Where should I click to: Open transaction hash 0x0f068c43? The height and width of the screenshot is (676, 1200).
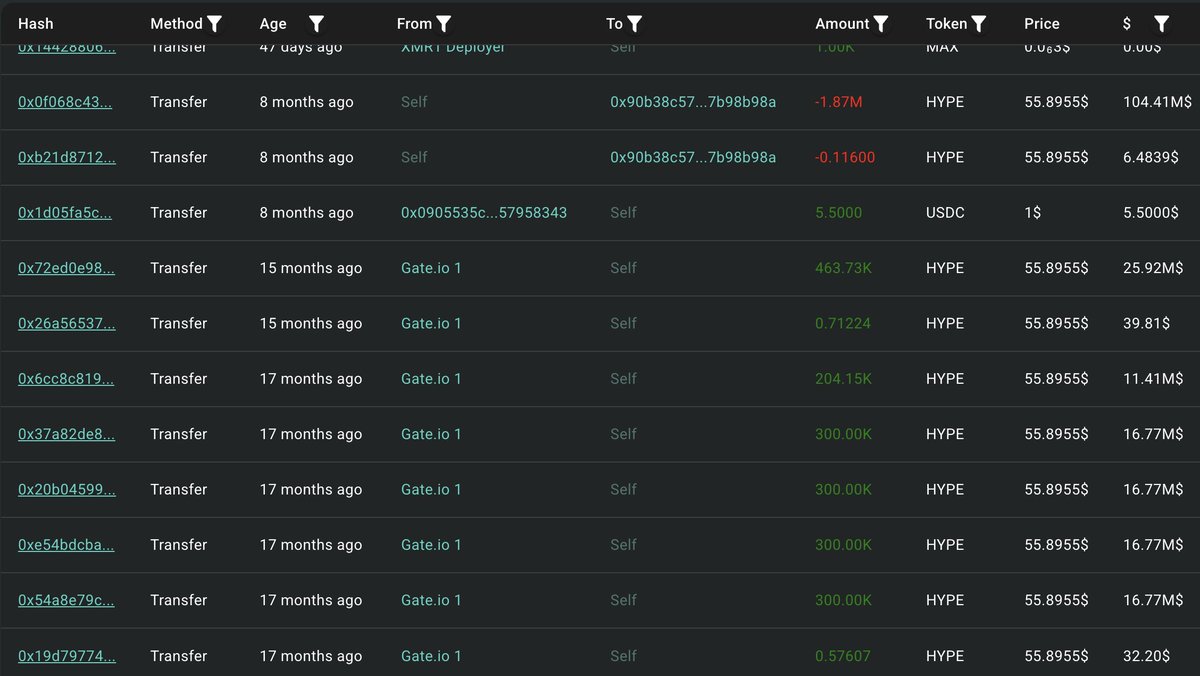65,102
